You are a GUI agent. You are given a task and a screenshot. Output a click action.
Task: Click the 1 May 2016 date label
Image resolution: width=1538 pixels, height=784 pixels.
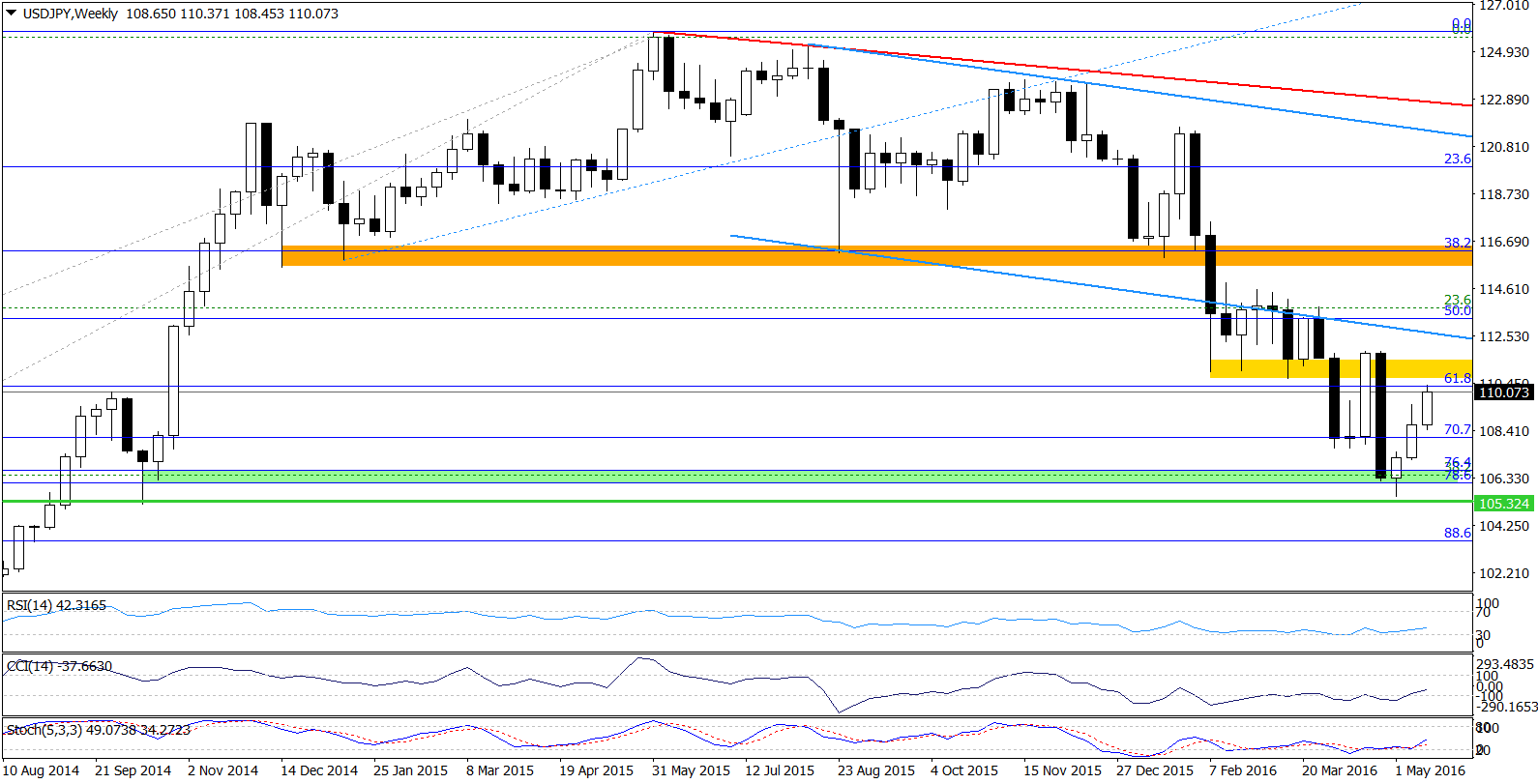[1430, 770]
